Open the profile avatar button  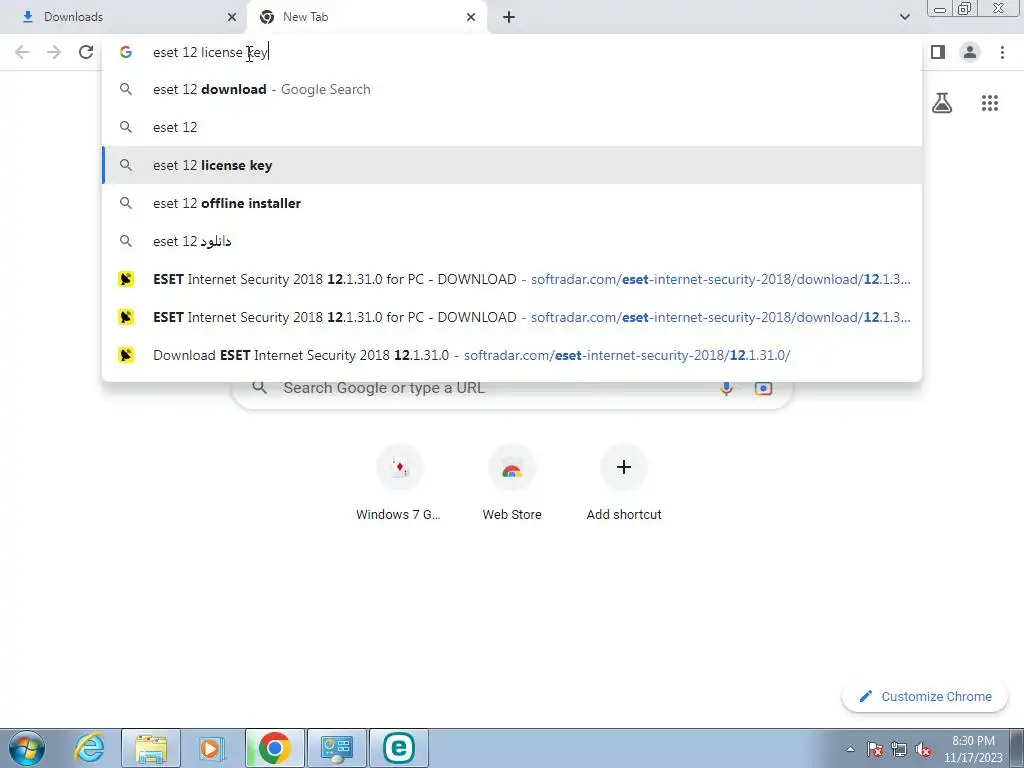click(x=970, y=52)
